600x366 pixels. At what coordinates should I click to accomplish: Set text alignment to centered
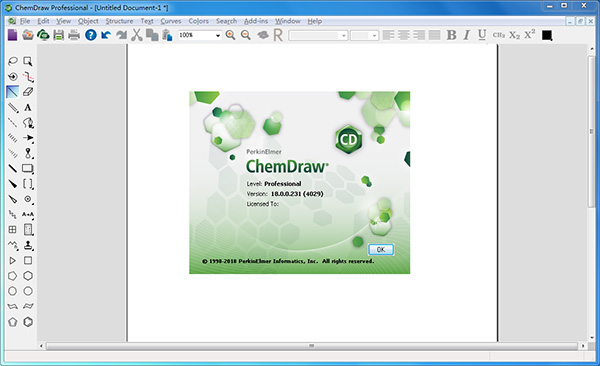pos(404,35)
